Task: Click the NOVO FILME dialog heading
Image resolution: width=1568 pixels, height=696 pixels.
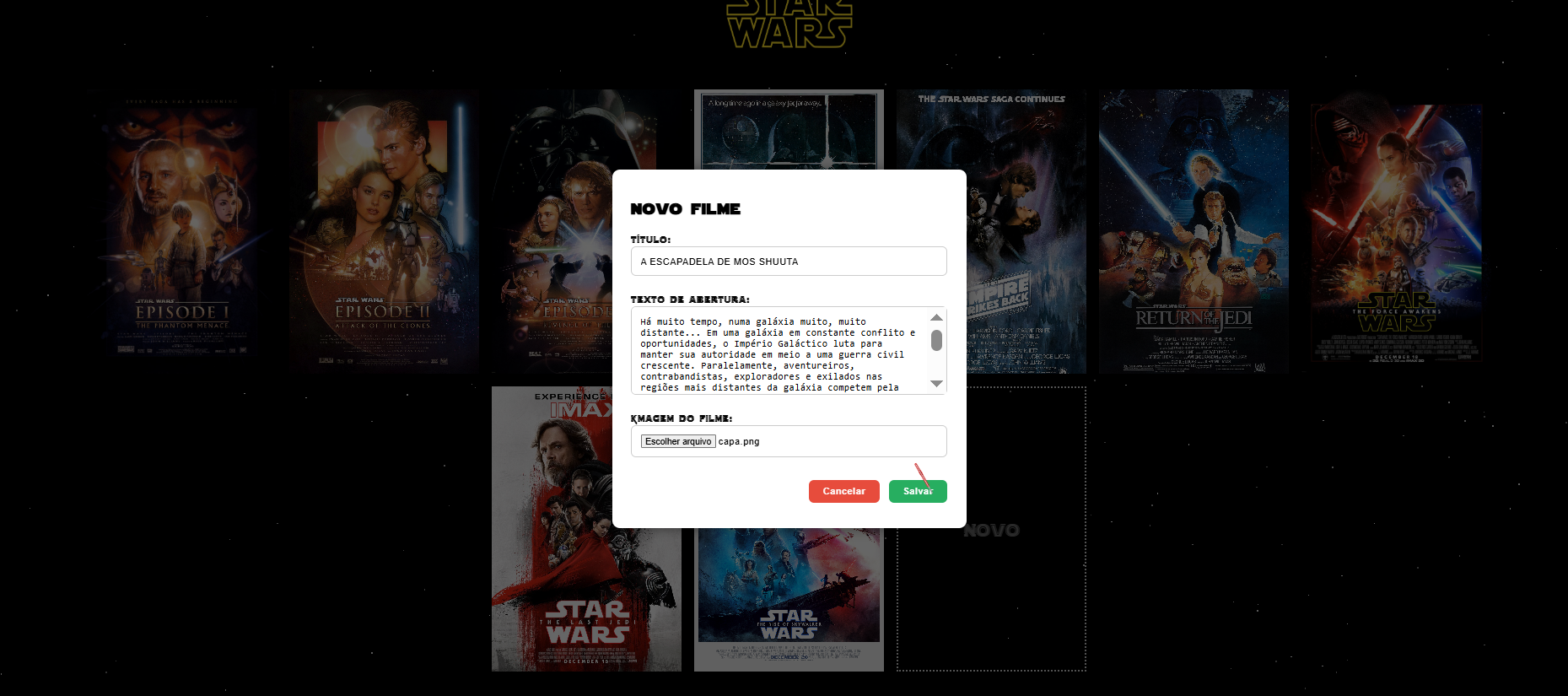Action: (686, 209)
